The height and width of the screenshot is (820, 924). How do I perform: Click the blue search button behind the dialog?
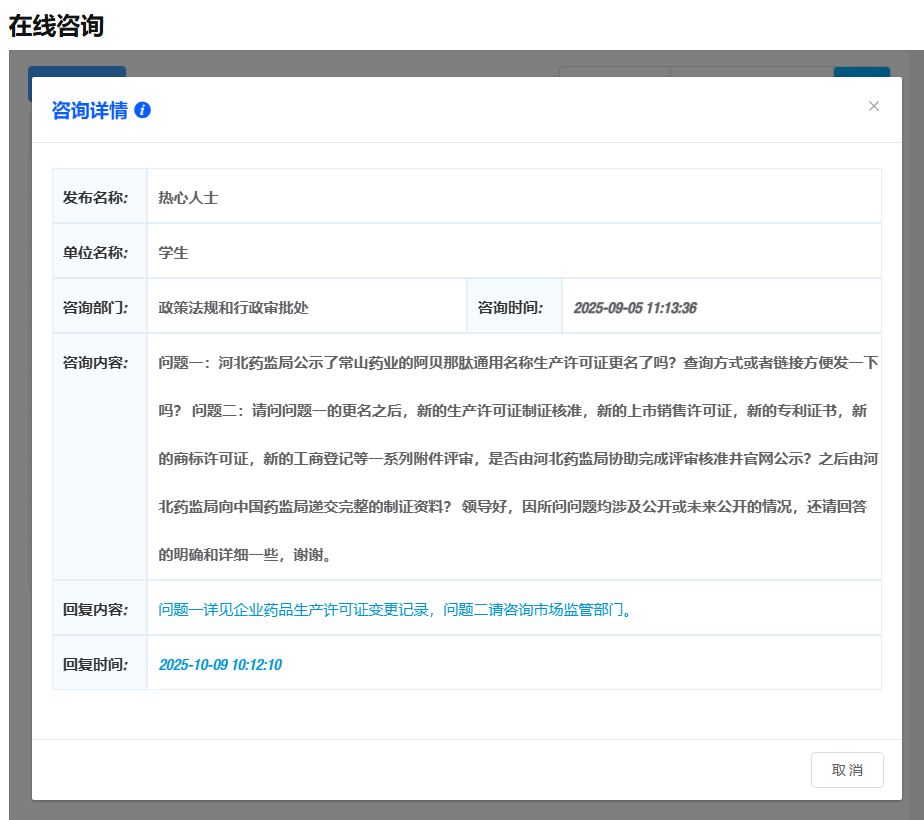[861, 71]
